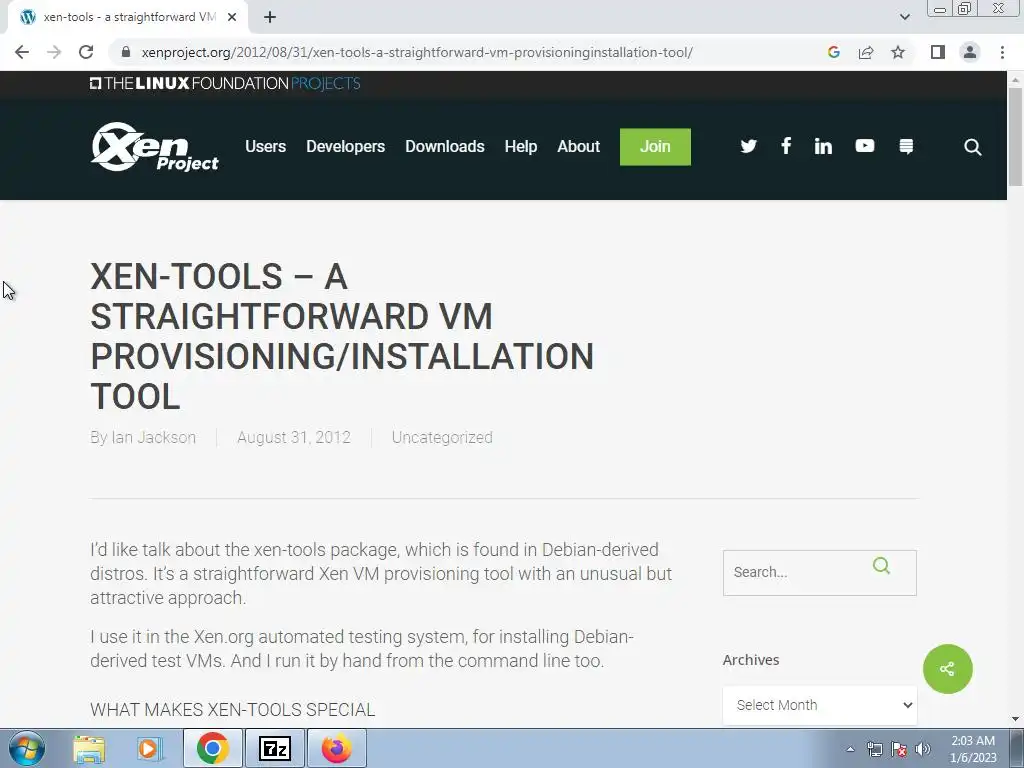Viewport: 1024px width, 768px height.
Task: Show hidden tray icons arrow
Action: pos(850,749)
